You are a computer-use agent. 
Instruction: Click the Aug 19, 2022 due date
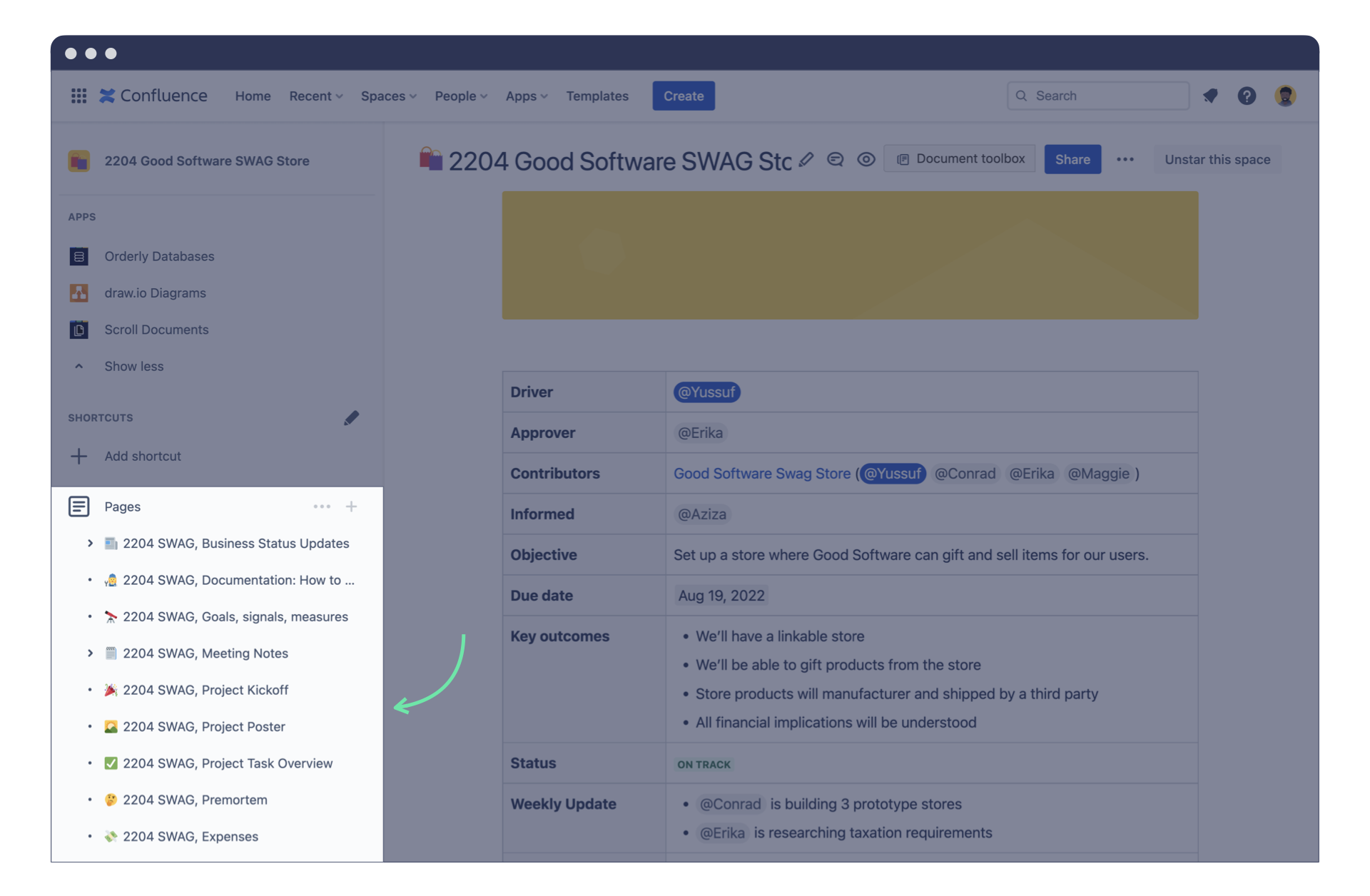[721, 596]
